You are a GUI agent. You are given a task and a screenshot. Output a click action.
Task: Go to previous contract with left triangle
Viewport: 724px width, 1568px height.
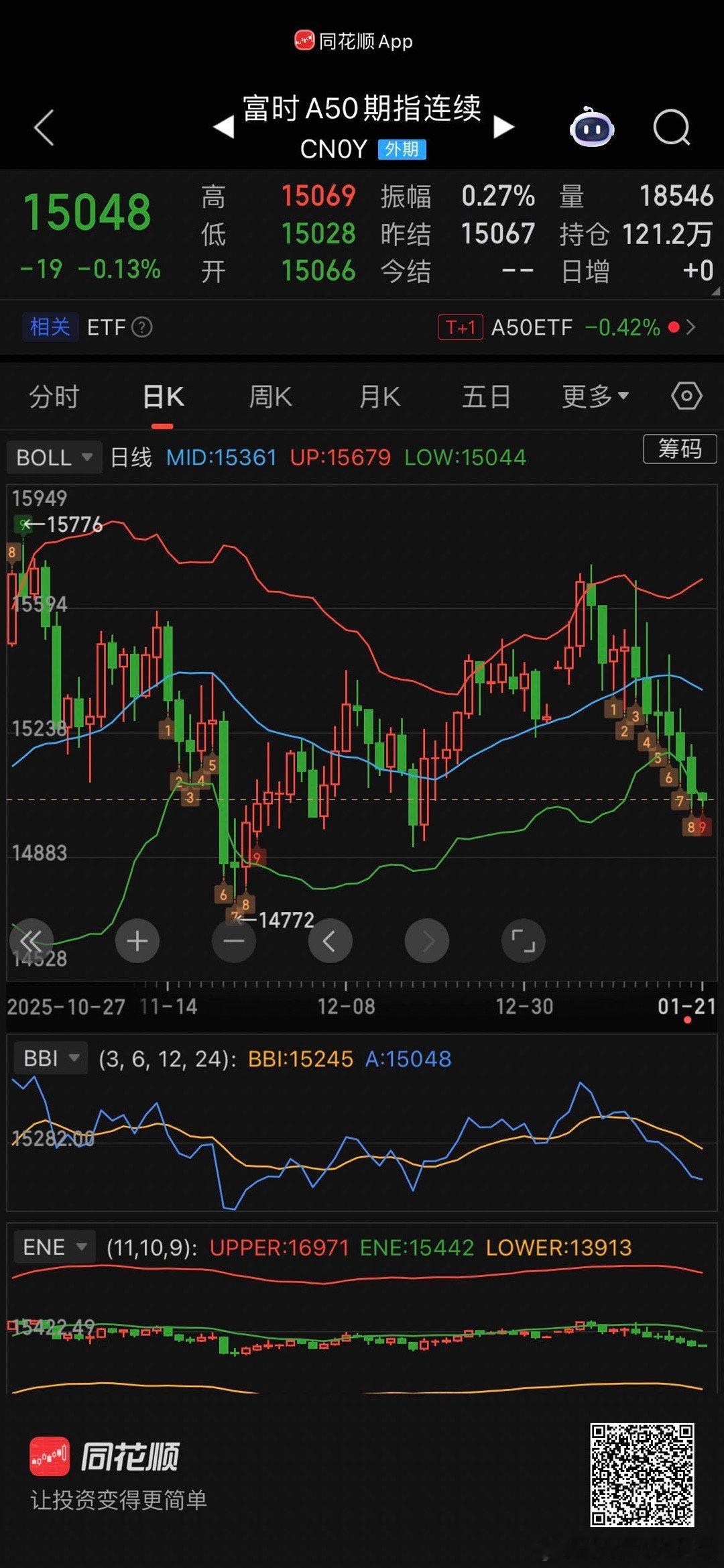point(224,127)
